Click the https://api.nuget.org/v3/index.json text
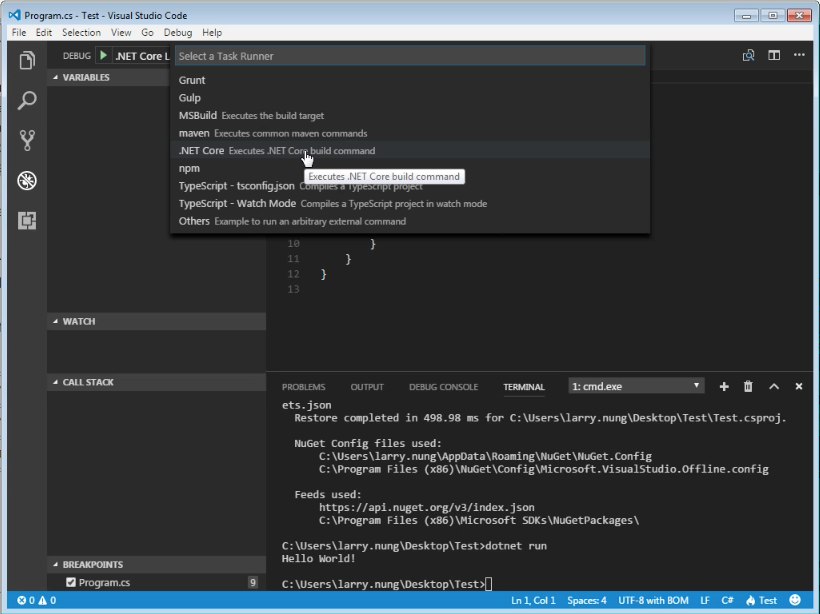The height and width of the screenshot is (614, 820). [x=427, y=507]
